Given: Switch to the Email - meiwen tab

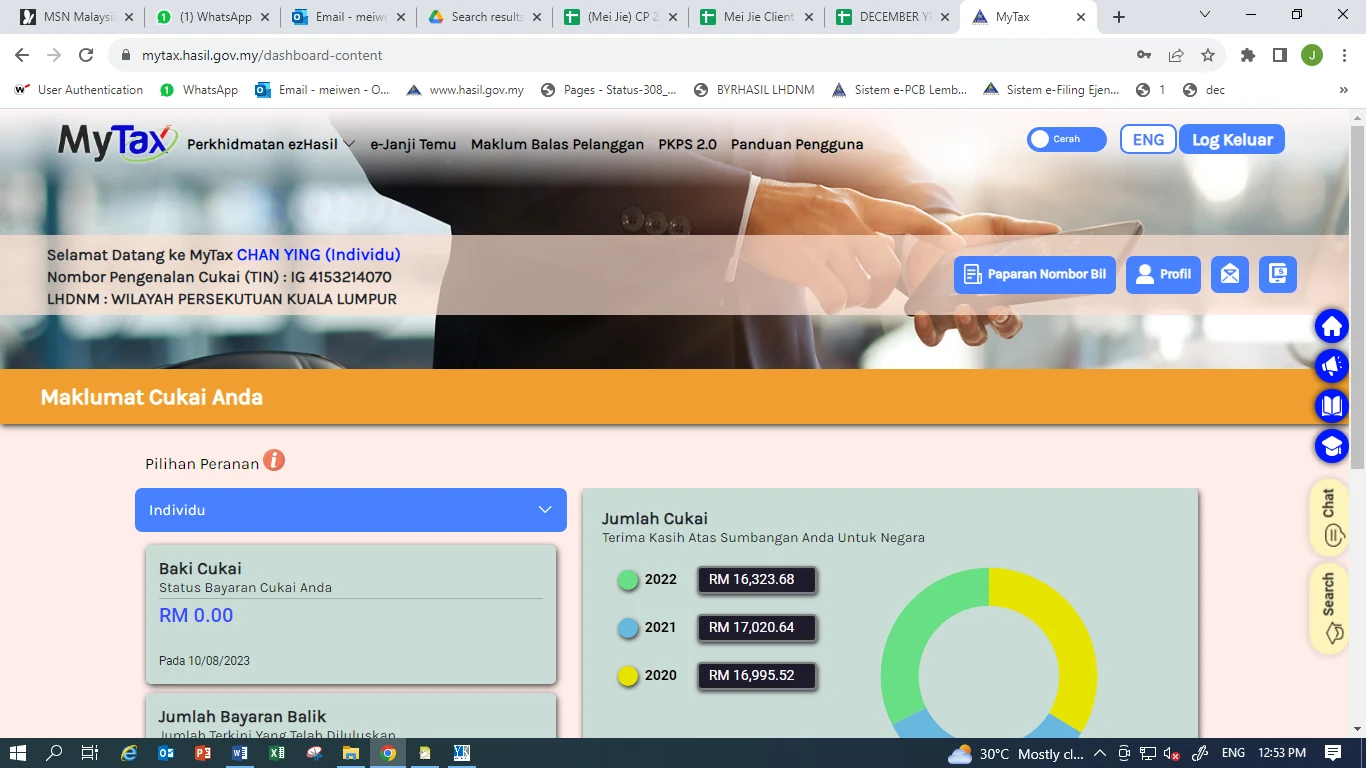Looking at the screenshot, I should point(349,17).
